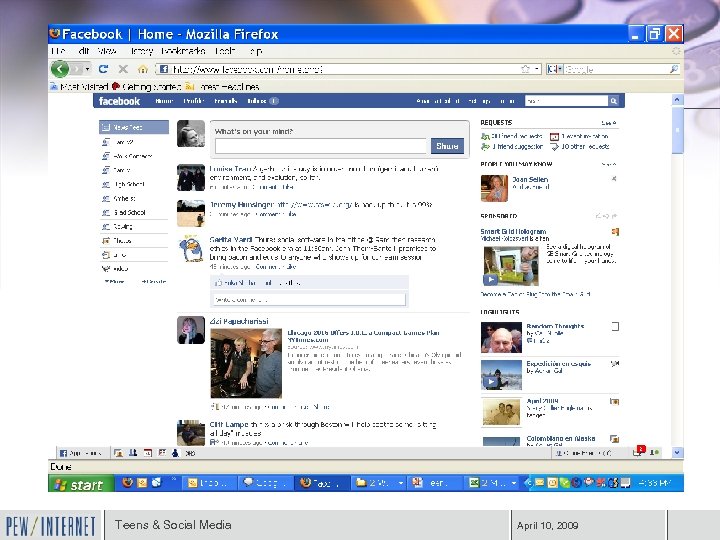
Task: Click the magnifier in the Firefox search box
Action: pos(673,69)
